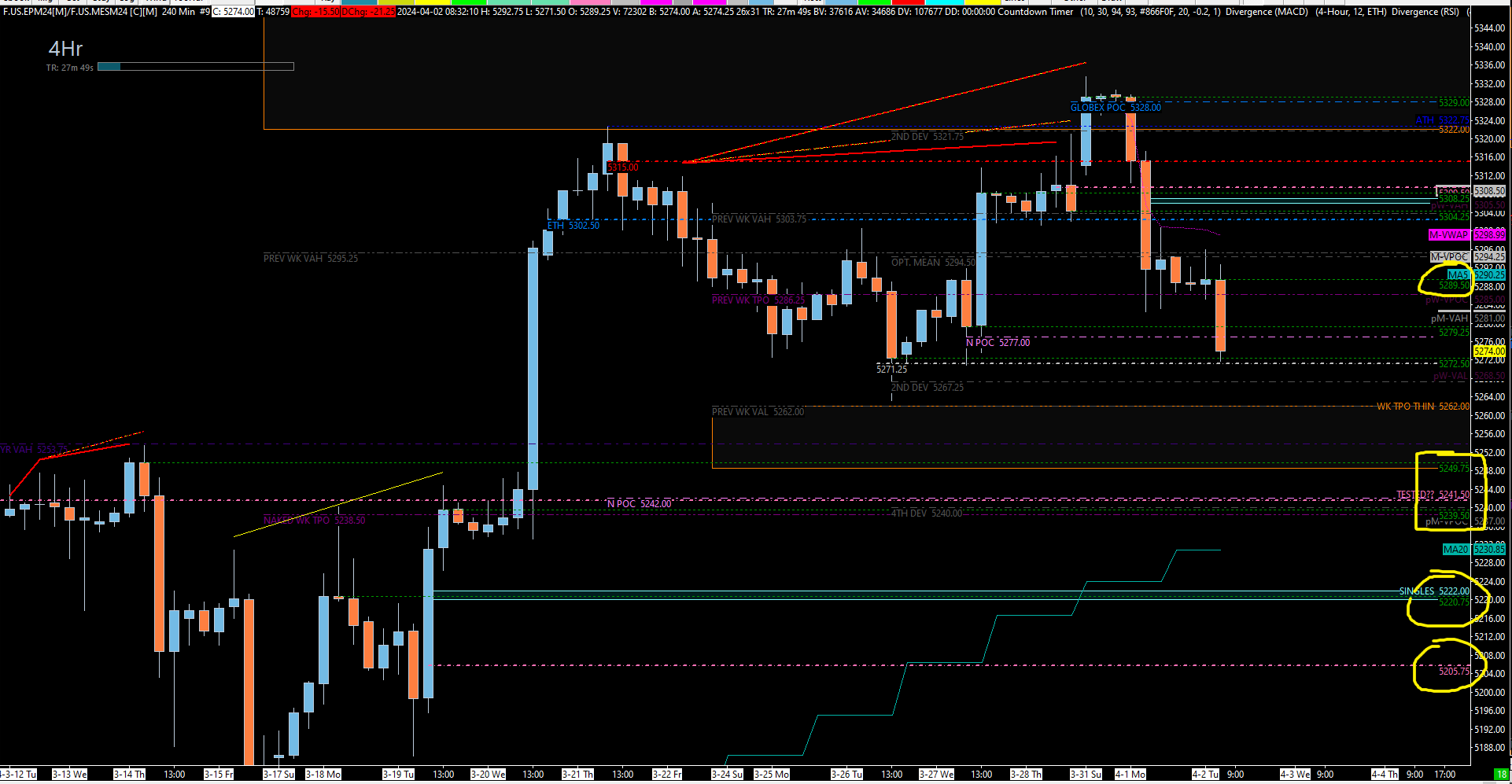
Task: Jump to the 3-15 Fr date marker
Action: [219, 775]
